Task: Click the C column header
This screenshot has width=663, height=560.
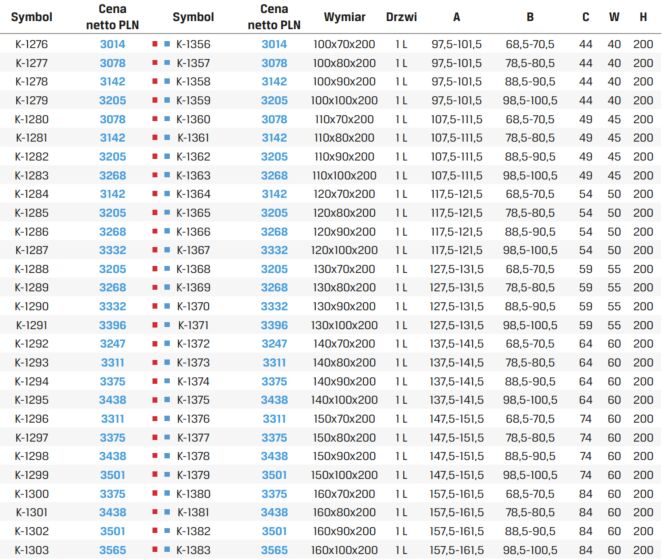Action: [585, 17]
